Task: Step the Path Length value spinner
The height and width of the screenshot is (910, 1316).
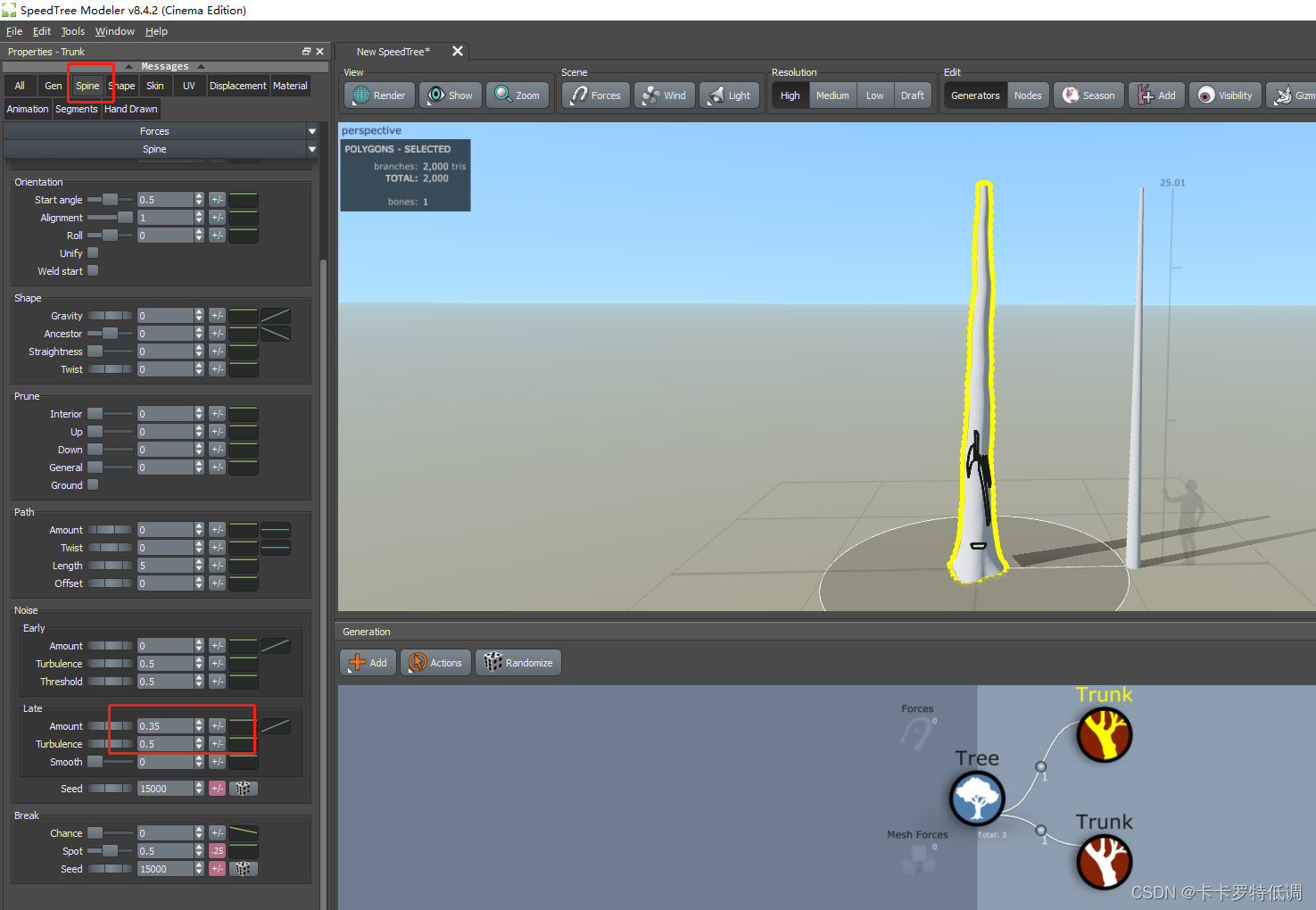Action: [x=199, y=566]
